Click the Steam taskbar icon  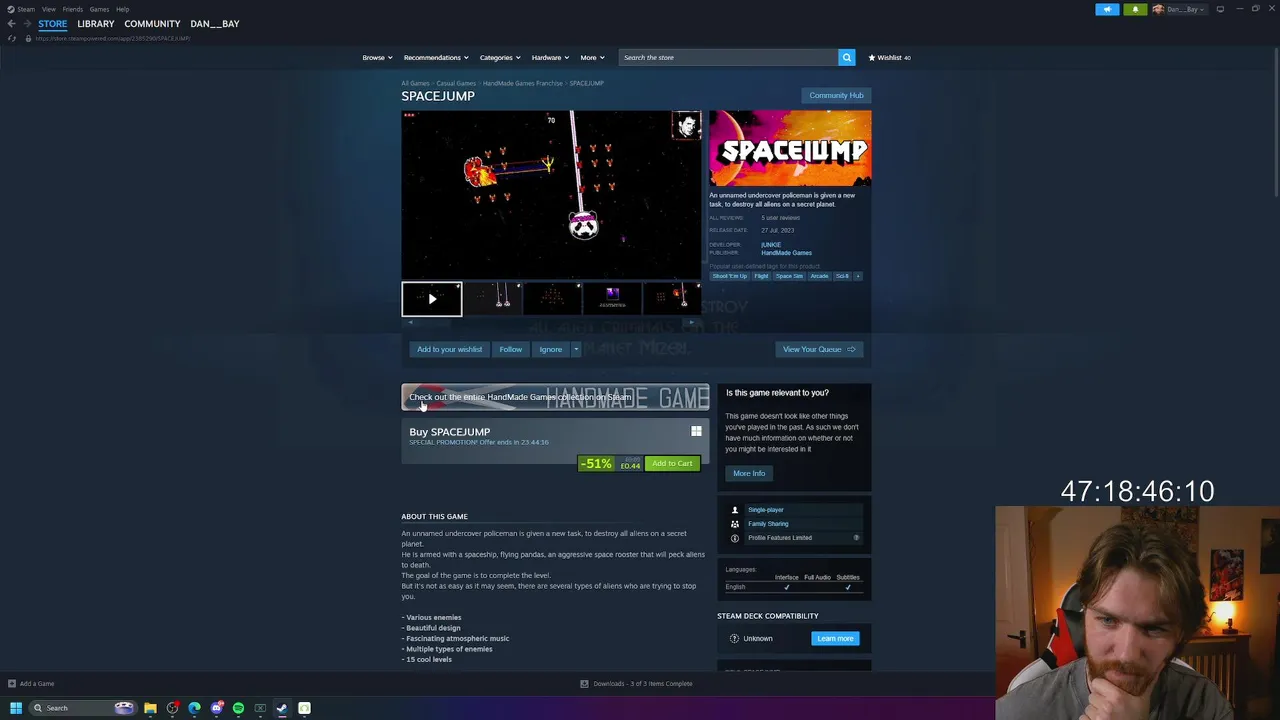pyautogui.click(x=282, y=708)
